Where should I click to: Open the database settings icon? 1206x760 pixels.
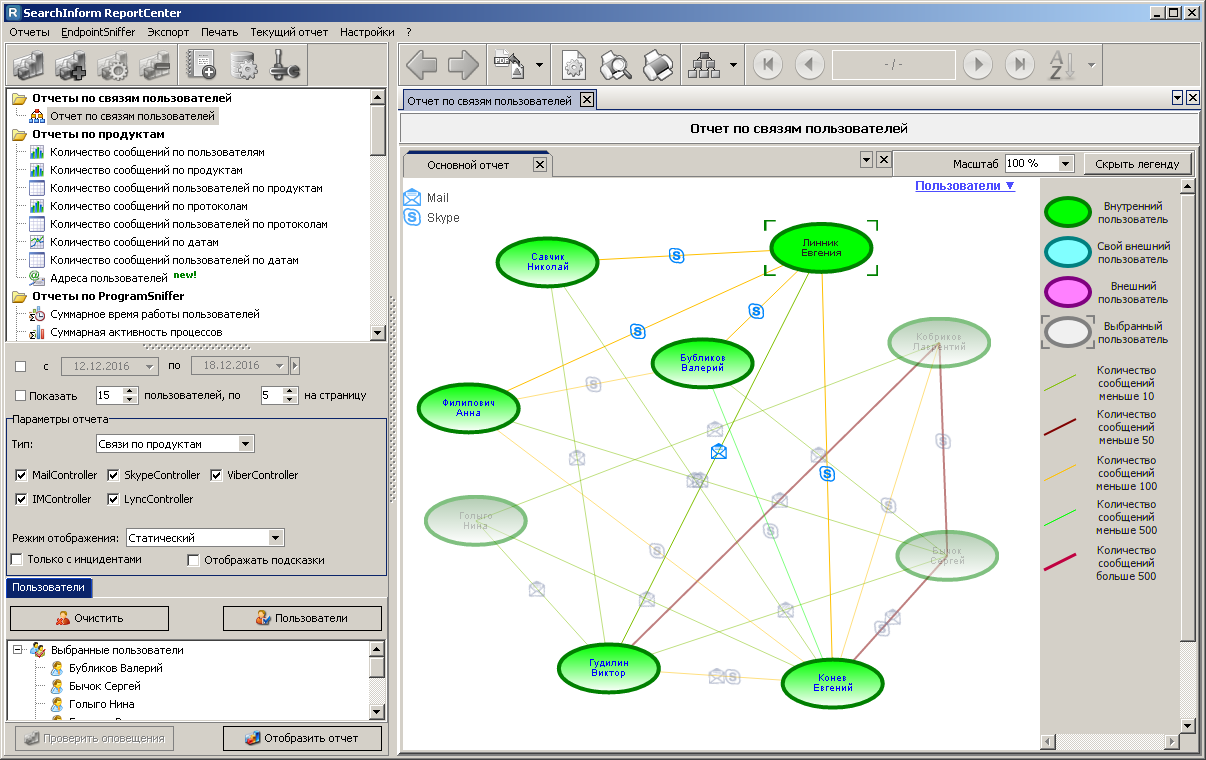(x=243, y=66)
